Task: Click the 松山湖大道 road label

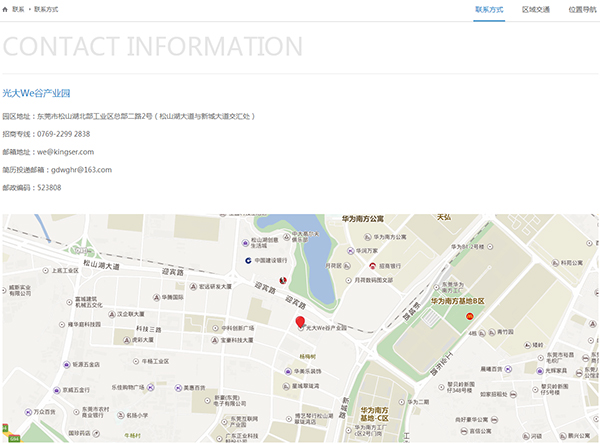Action: (101, 265)
